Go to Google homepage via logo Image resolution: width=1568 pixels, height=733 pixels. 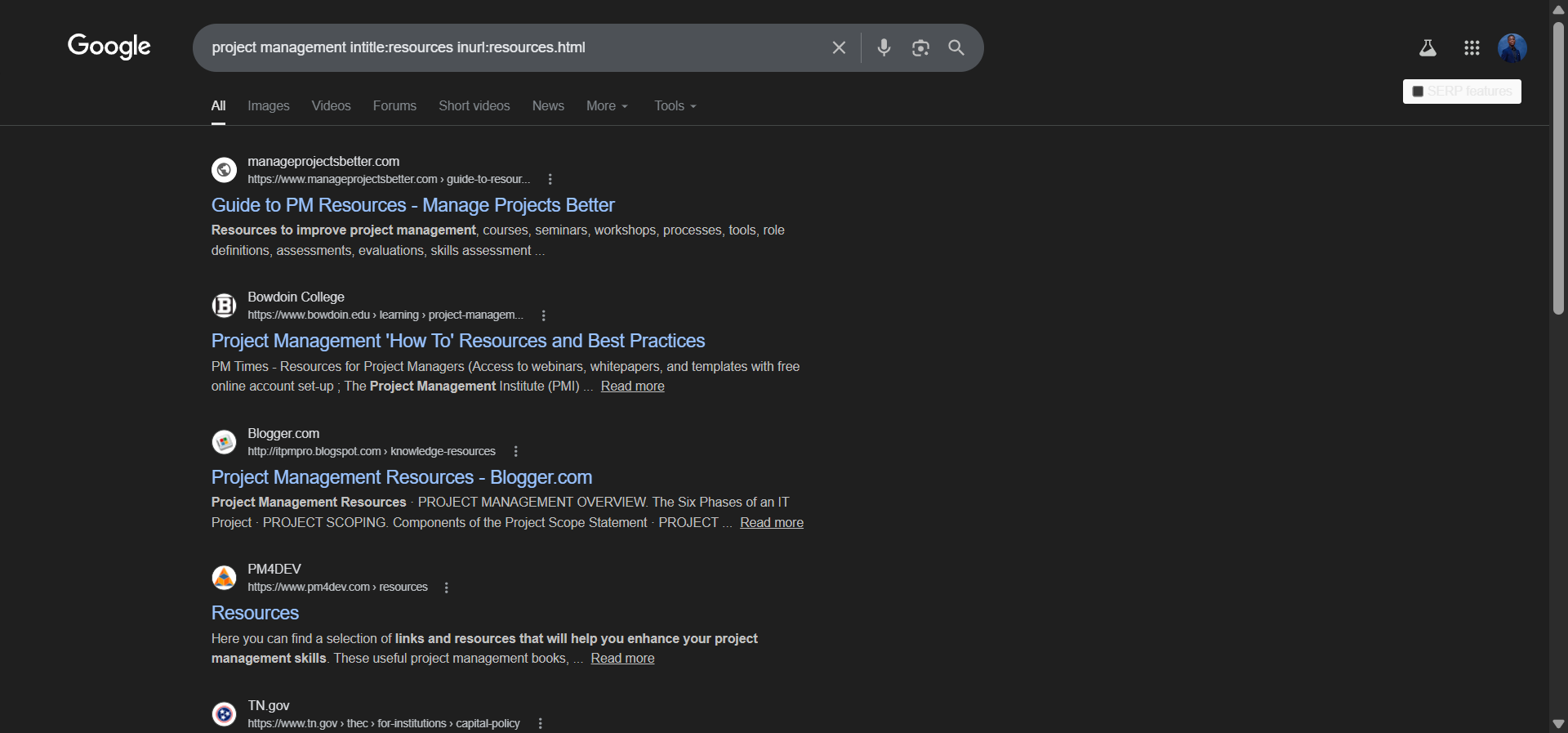(109, 47)
